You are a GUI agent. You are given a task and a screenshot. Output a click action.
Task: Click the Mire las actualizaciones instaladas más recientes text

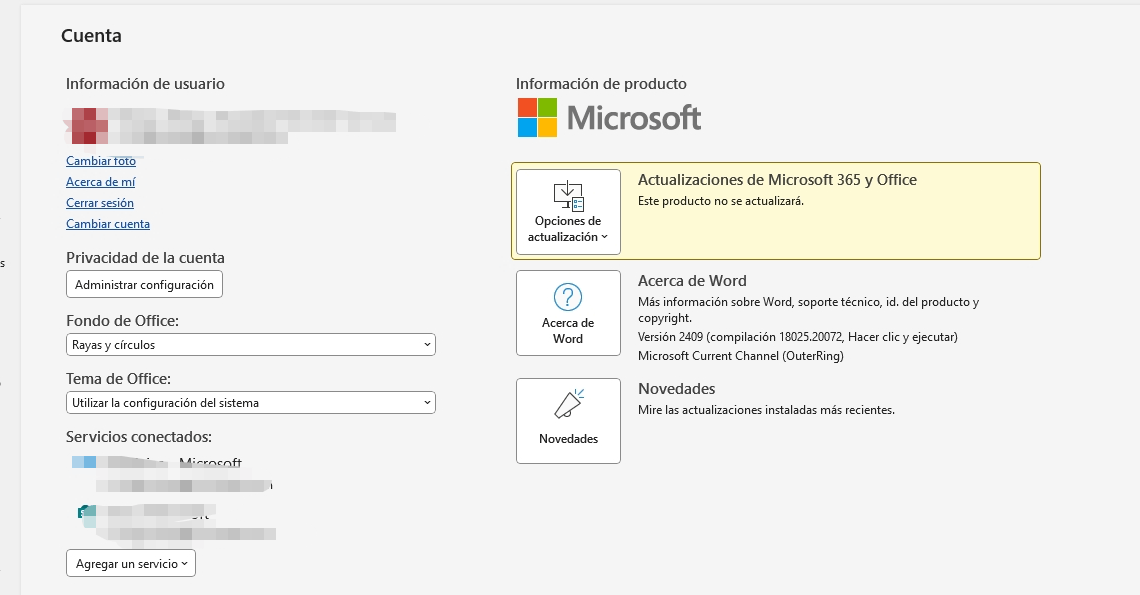tap(766, 410)
